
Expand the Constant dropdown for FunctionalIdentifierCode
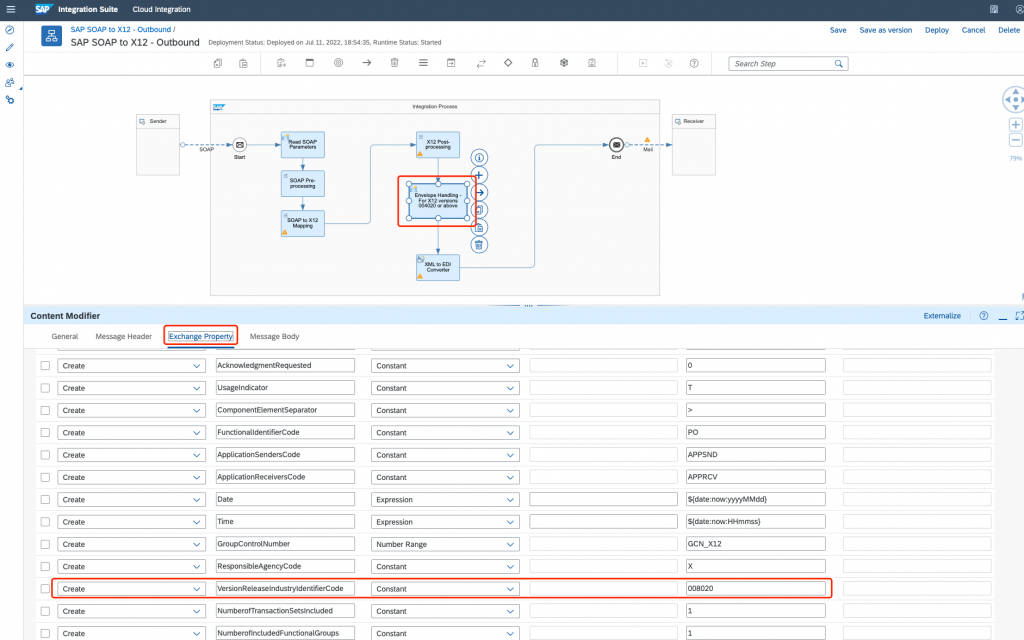[445, 432]
